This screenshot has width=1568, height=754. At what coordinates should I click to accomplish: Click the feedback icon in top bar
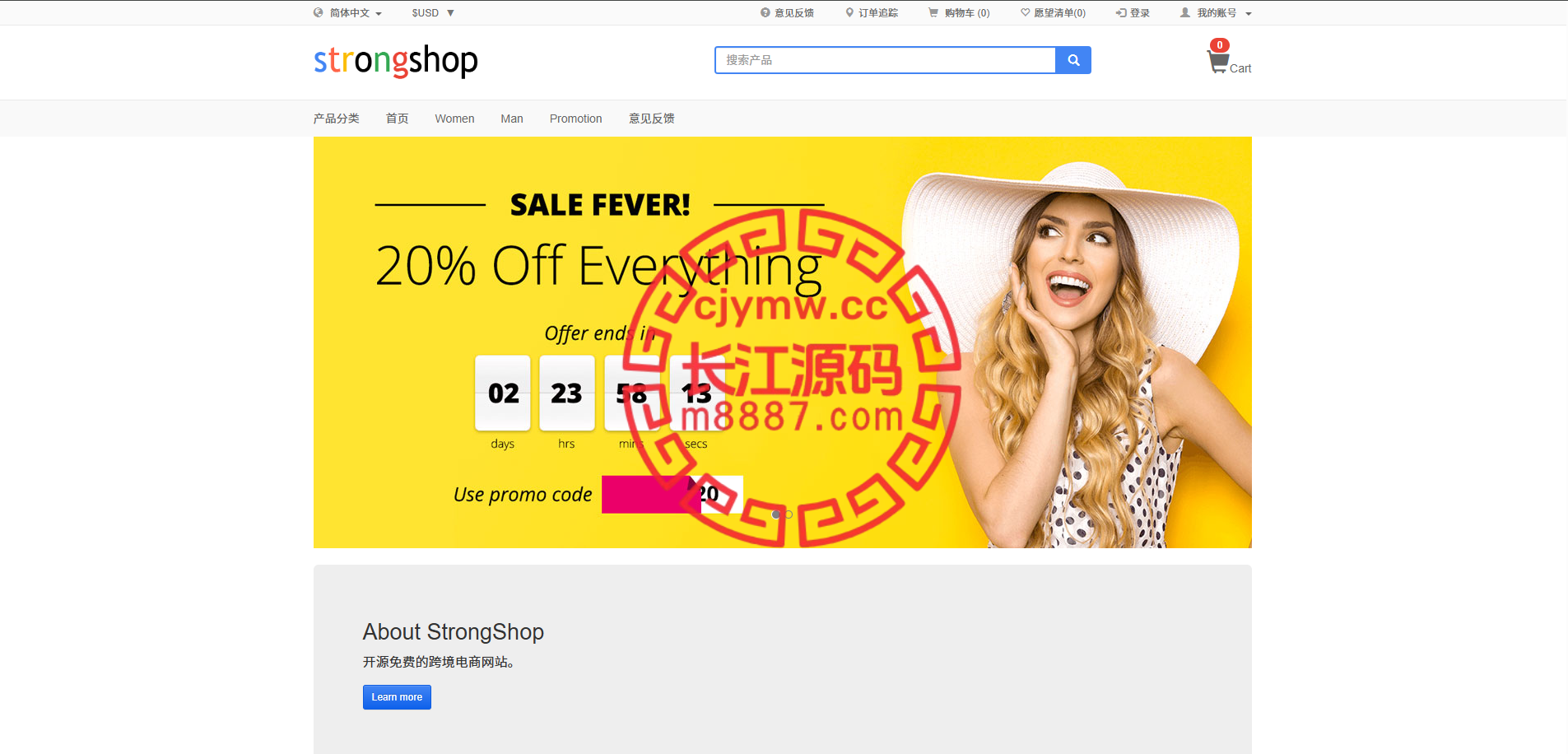pyautogui.click(x=765, y=12)
